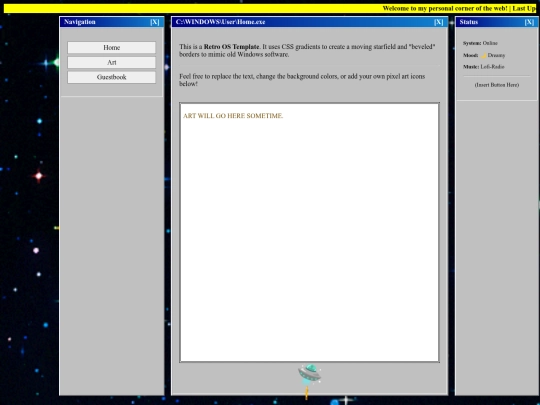Click the Status window title
540x405 pixels.
click(468, 22)
